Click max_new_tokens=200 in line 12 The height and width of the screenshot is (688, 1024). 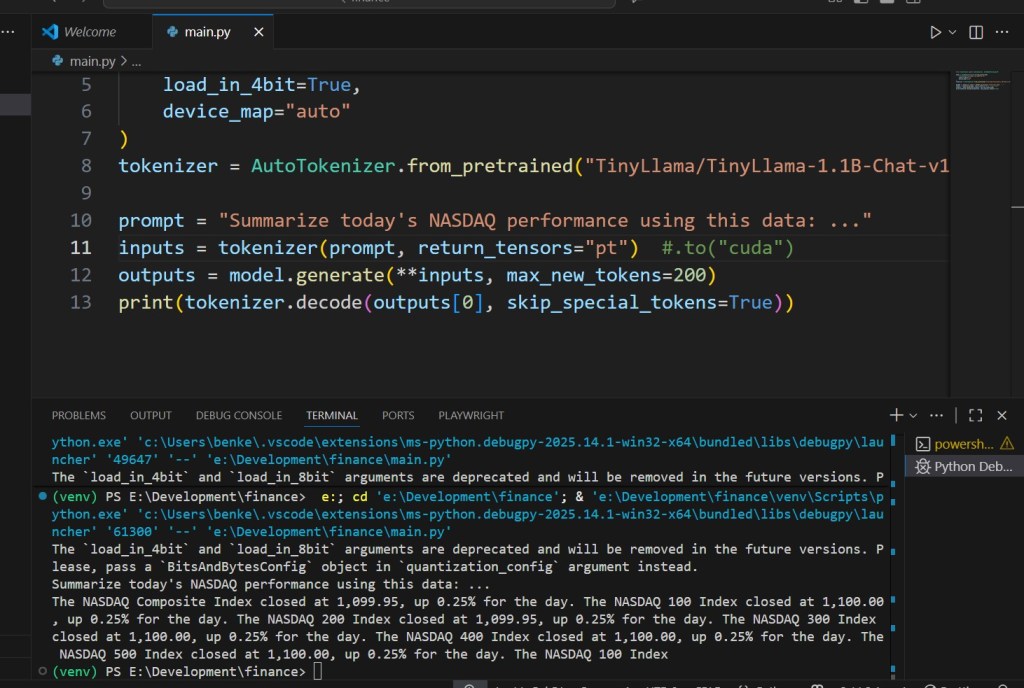point(605,275)
